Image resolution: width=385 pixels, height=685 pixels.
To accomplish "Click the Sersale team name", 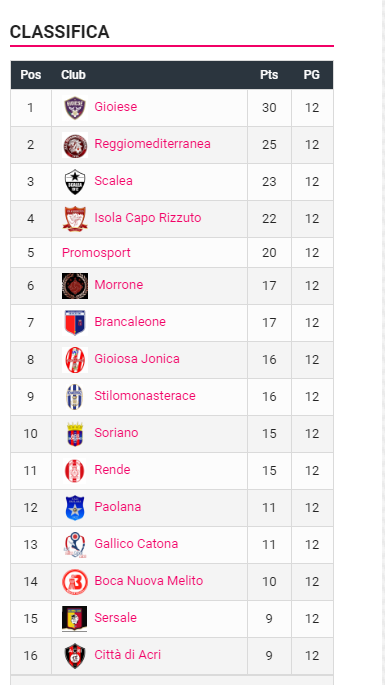I will click(115, 618).
